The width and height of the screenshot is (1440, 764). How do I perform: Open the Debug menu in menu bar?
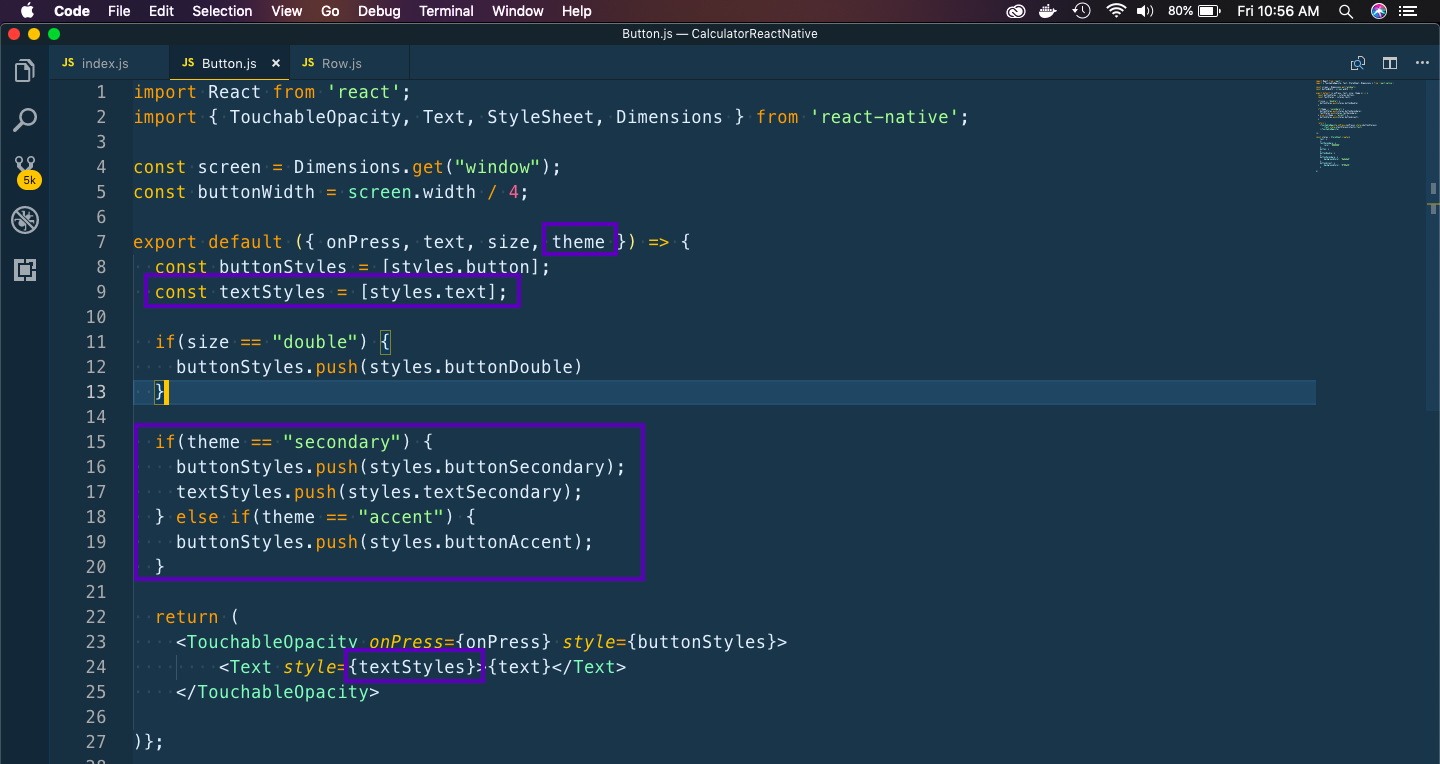tap(379, 11)
